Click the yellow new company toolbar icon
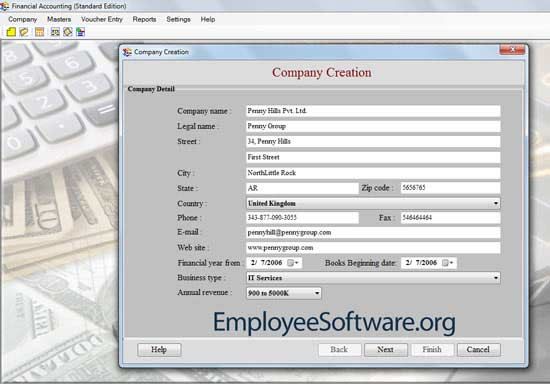 click(x=11, y=32)
